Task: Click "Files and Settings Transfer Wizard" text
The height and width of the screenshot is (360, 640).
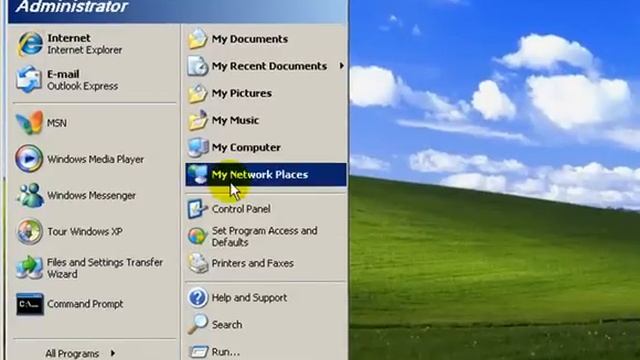Action: coord(105,268)
